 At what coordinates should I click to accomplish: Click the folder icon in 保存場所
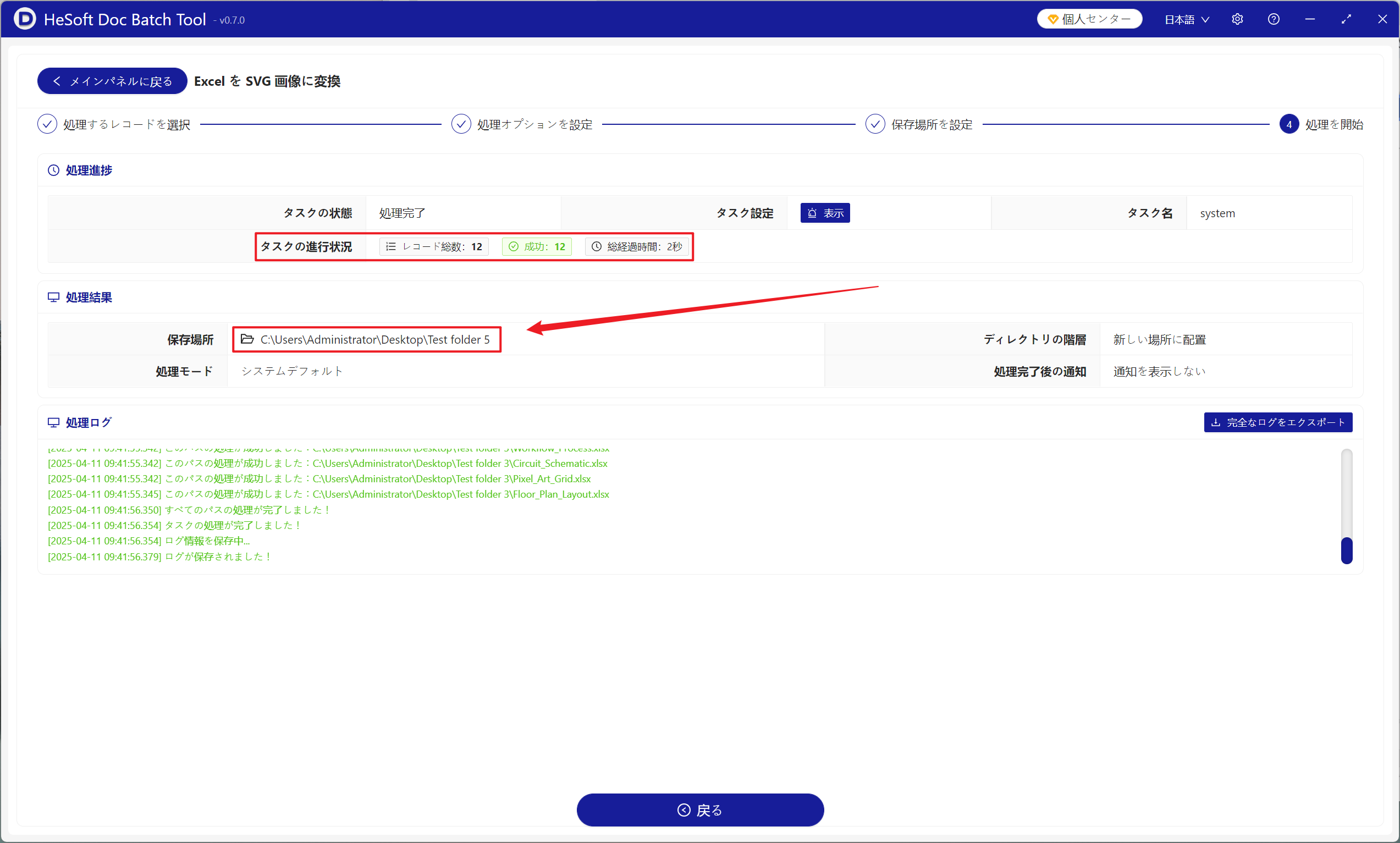247,339
